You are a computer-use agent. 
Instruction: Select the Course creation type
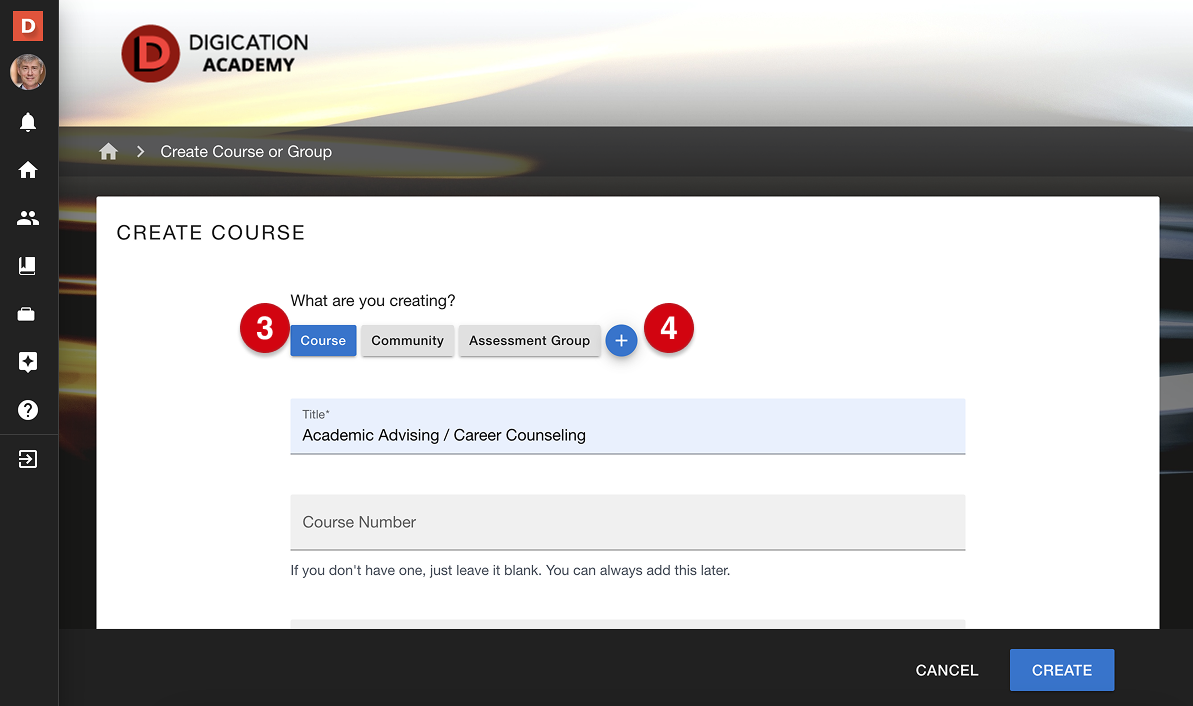[322, 340]
